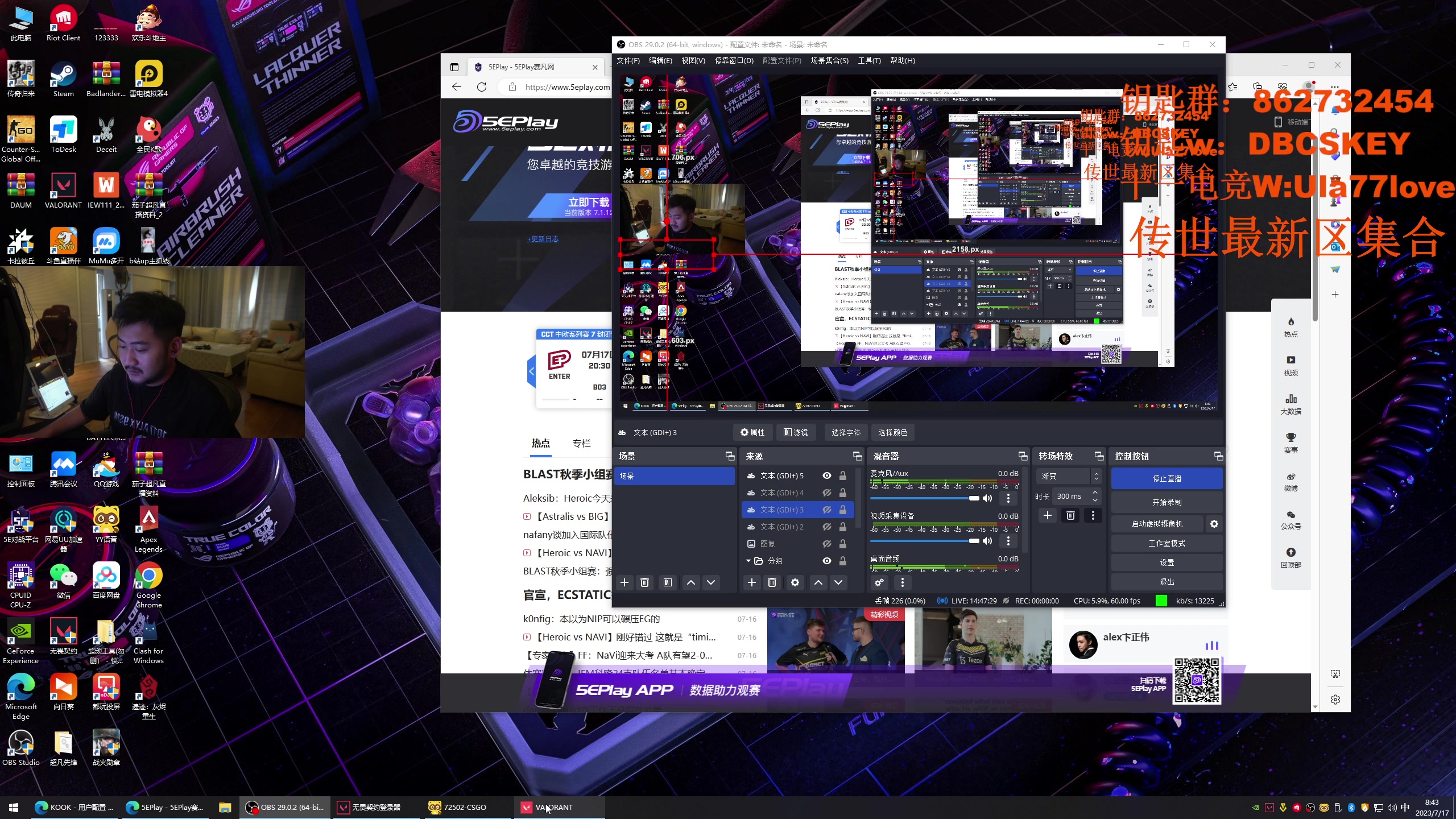Move source up with arrow icon
This screenshot has height=819, width=1456.
click(818, 582)
